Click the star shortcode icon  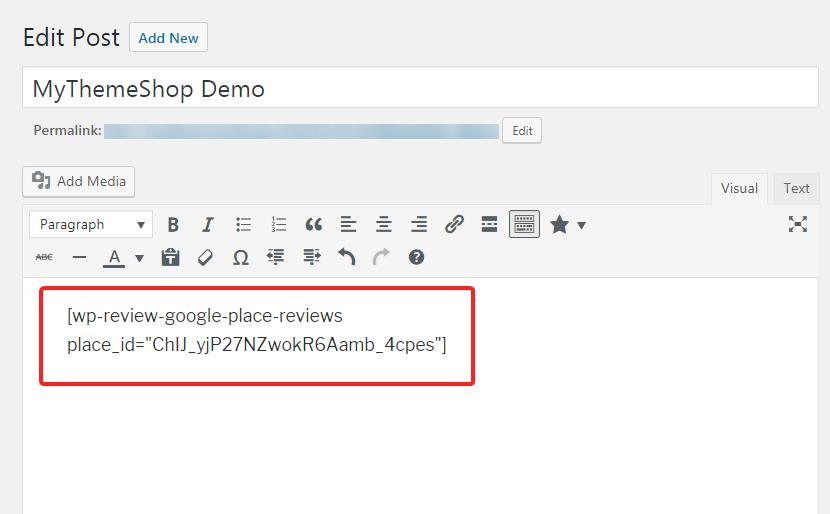coord(559,224)
